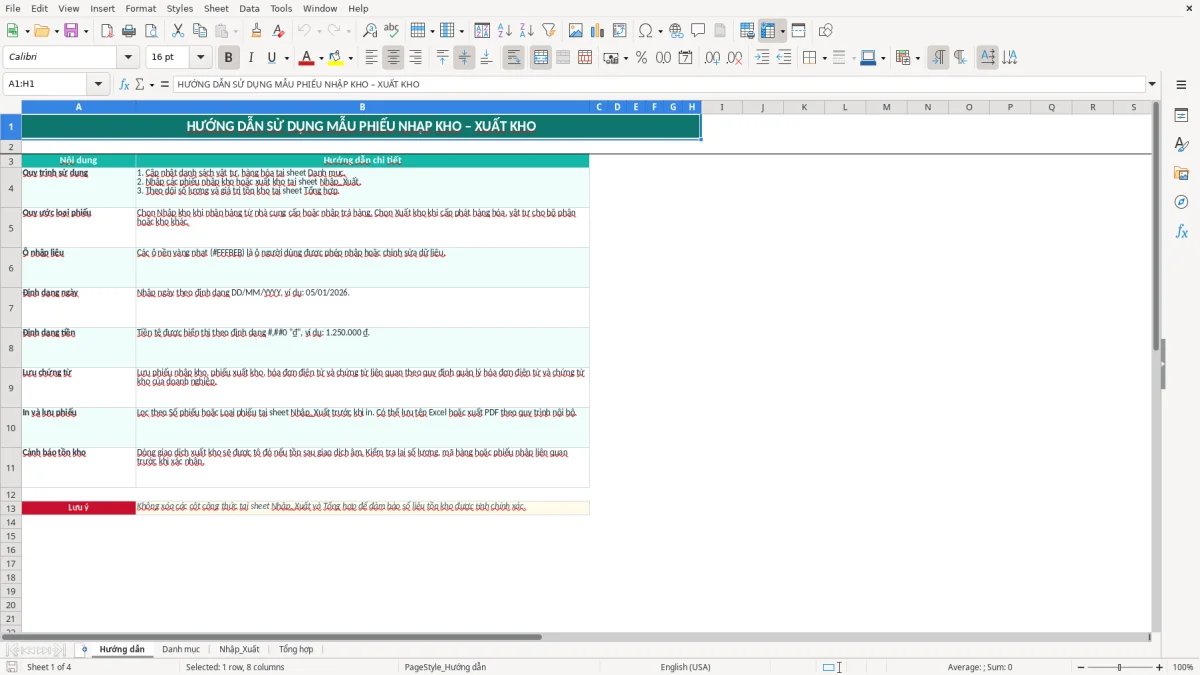
Task: Open Underline style dropdown arrow
Action: pos(286,58)
